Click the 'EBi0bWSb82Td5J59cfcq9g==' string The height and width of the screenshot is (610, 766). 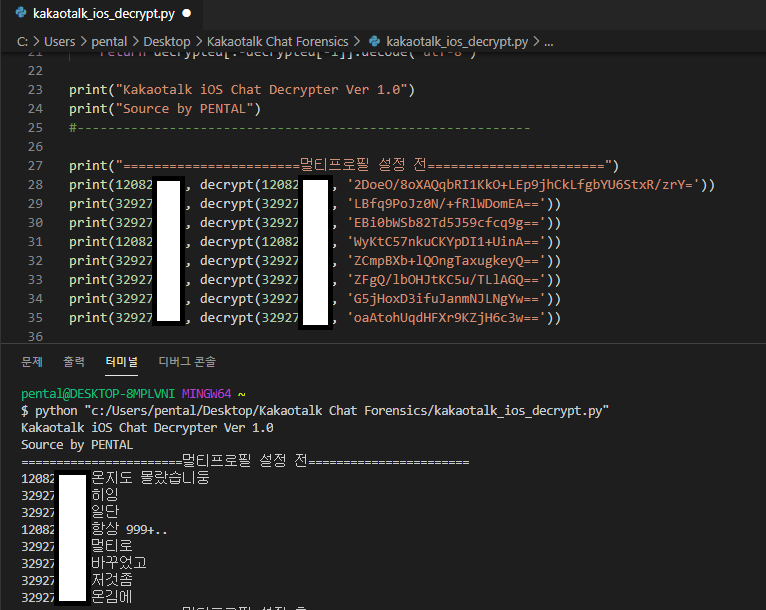(x=446, y=223)
